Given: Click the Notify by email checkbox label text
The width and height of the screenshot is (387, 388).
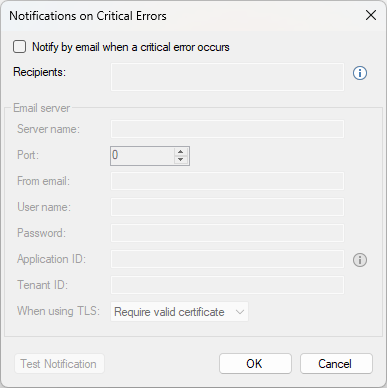Looking at the screenshot, I should click(131, 47).
